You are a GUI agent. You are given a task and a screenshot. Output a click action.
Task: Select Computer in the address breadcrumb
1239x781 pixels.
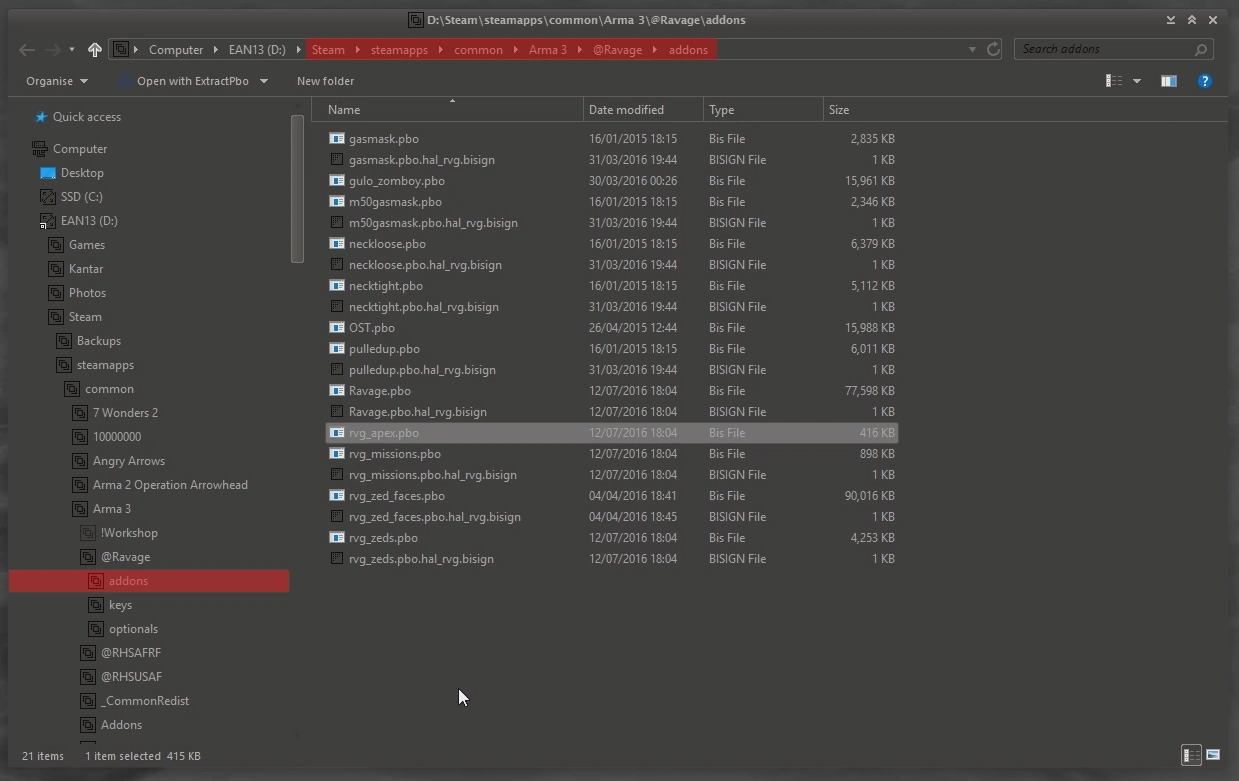click(176, 49)
